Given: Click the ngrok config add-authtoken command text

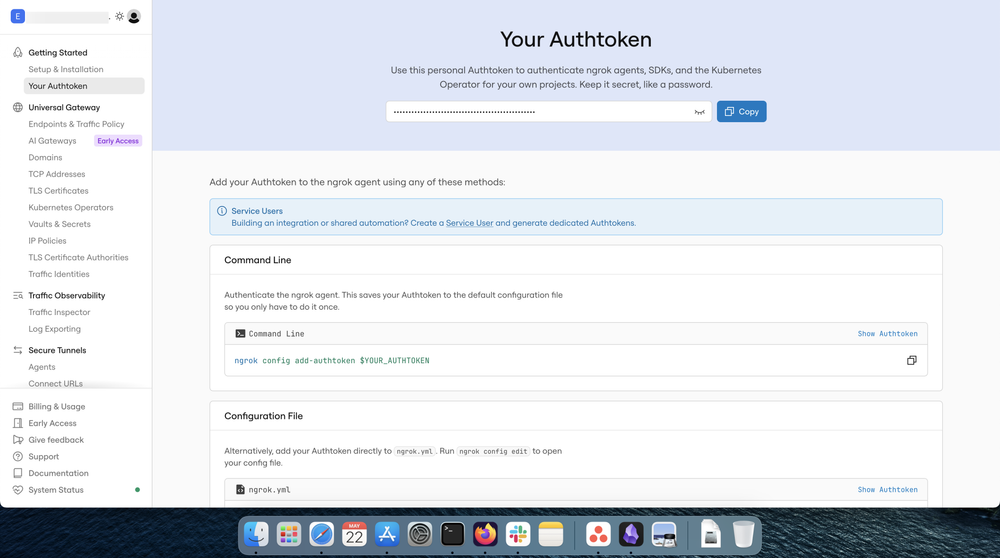Looking at the screenshot, I should point(332,360).
